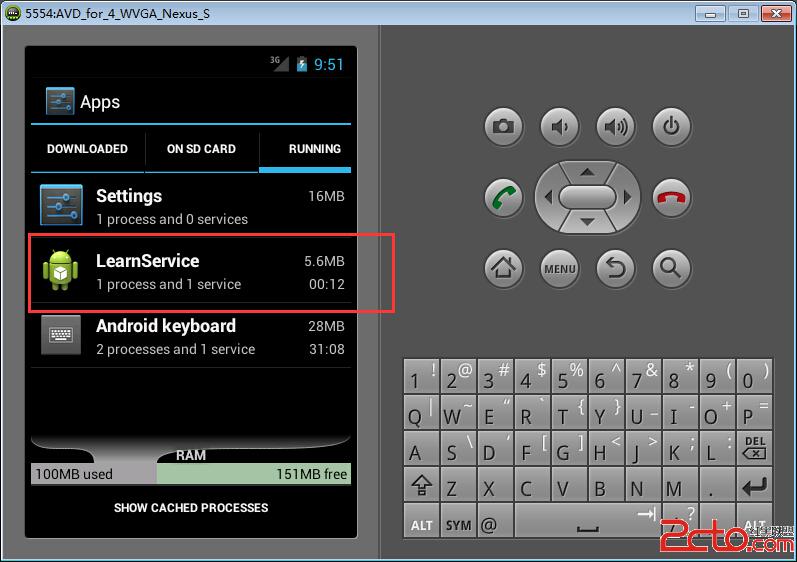This screenshot has height=562, width=797.
Task: Click the 5 key with percent sign
Action: [x=569, y=376]
